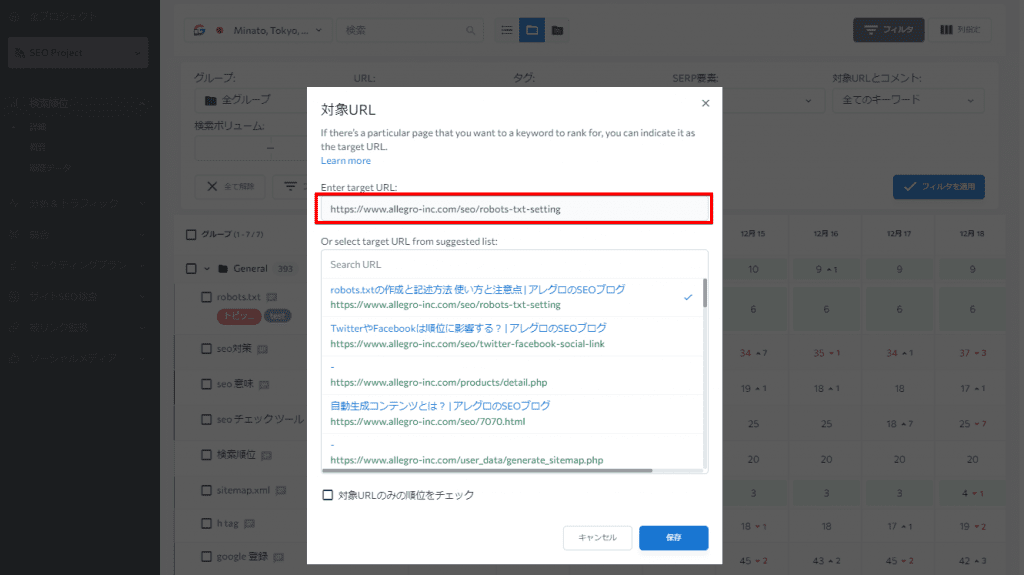Image resolution: width=1024 pixels, height=575 pixels.
Task: Click the Search URL field in suggested list
Action: coord(514,265)
